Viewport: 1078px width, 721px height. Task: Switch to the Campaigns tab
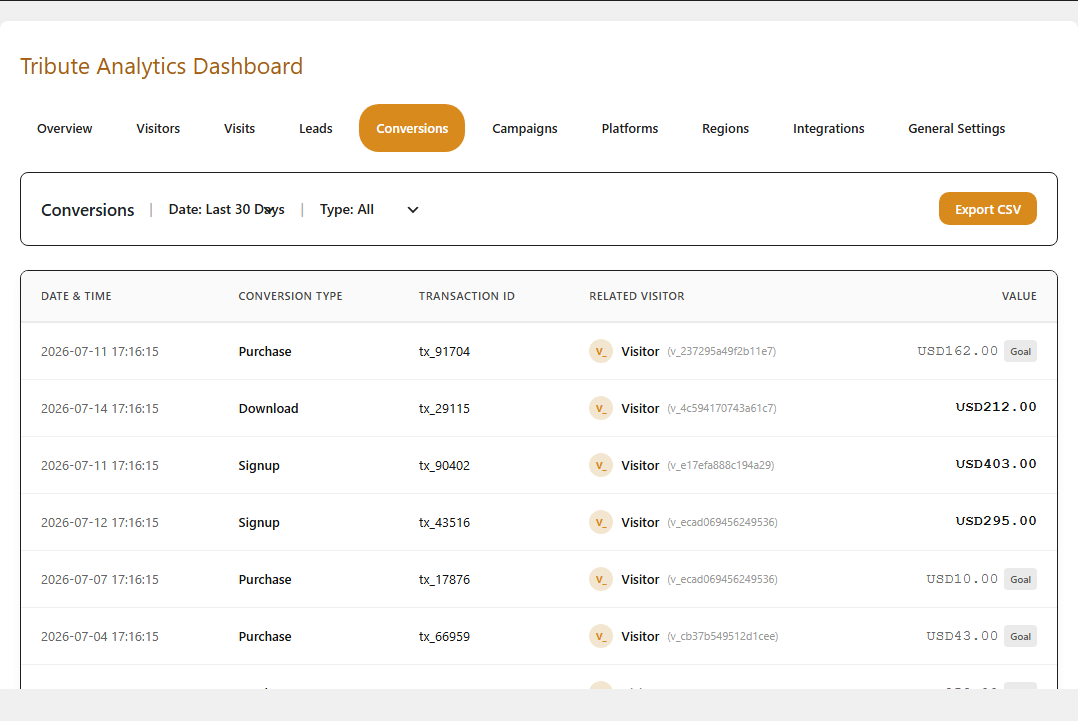(525, 129)
